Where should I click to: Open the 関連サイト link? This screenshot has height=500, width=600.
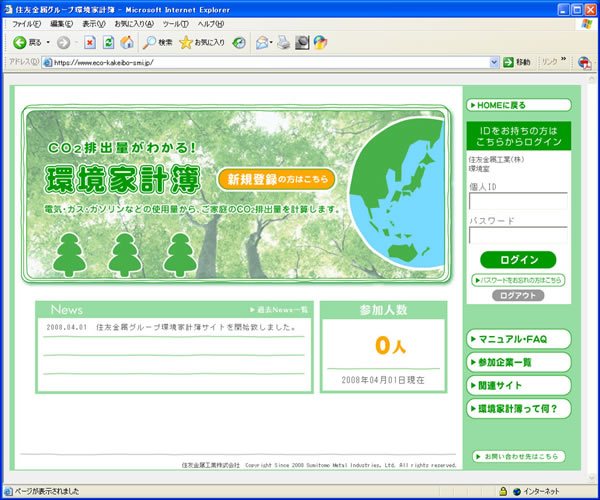click(x=518, y=385)
